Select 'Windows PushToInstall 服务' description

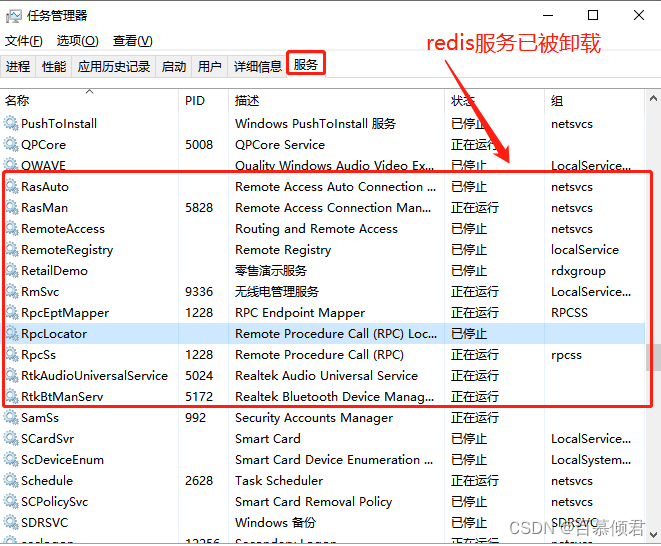[315, 123]
